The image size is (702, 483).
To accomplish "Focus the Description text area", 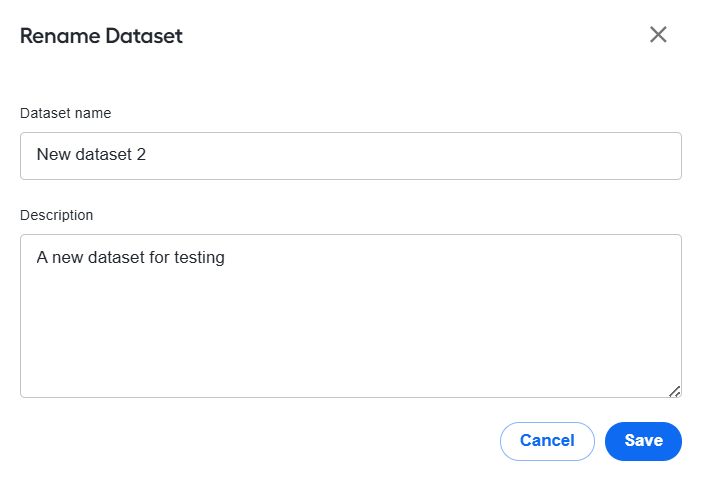I will (351, 316).
